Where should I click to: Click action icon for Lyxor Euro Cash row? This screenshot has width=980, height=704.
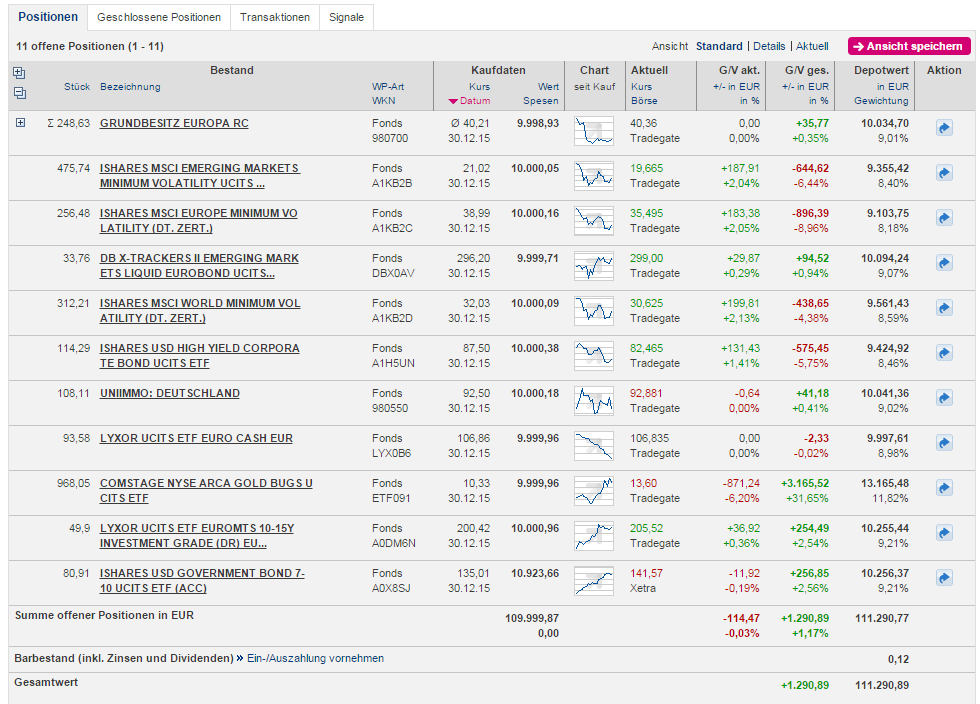click(944, 443)
